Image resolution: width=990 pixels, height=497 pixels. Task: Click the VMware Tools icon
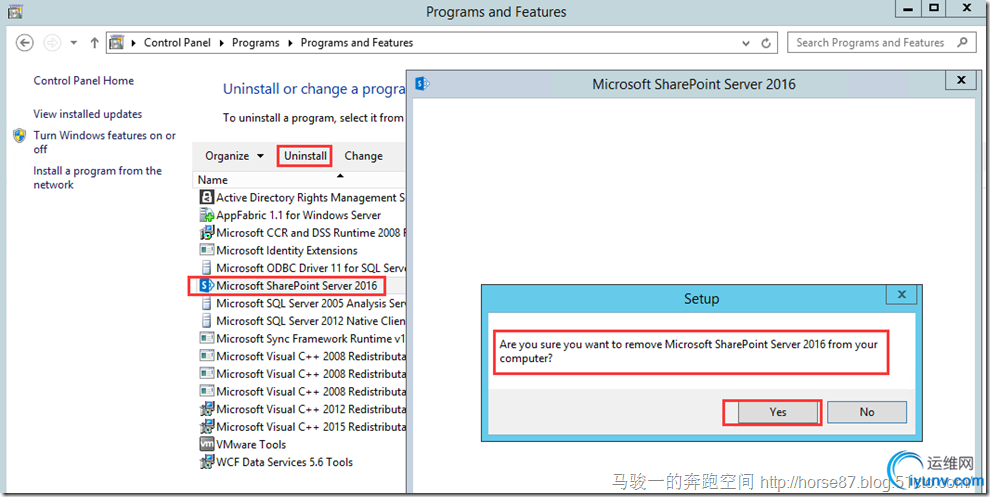tap(206, 445)
